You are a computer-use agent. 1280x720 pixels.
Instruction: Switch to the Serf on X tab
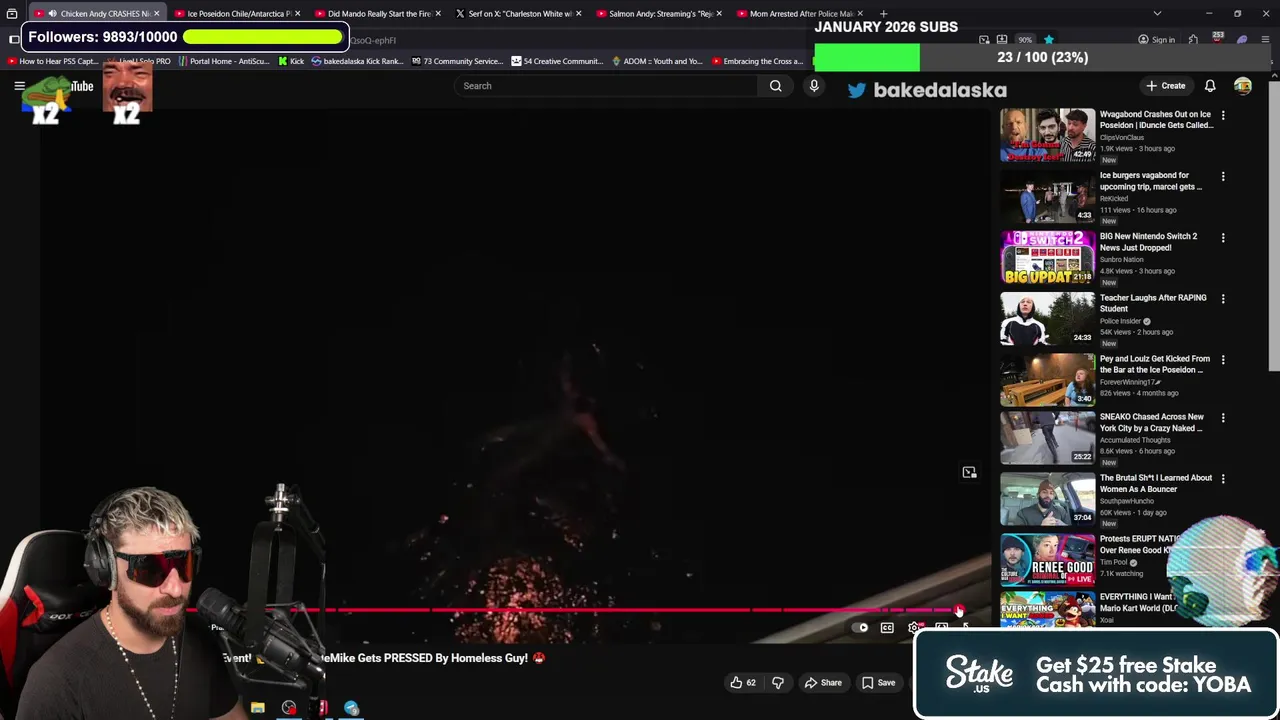[x=518, y=14]
